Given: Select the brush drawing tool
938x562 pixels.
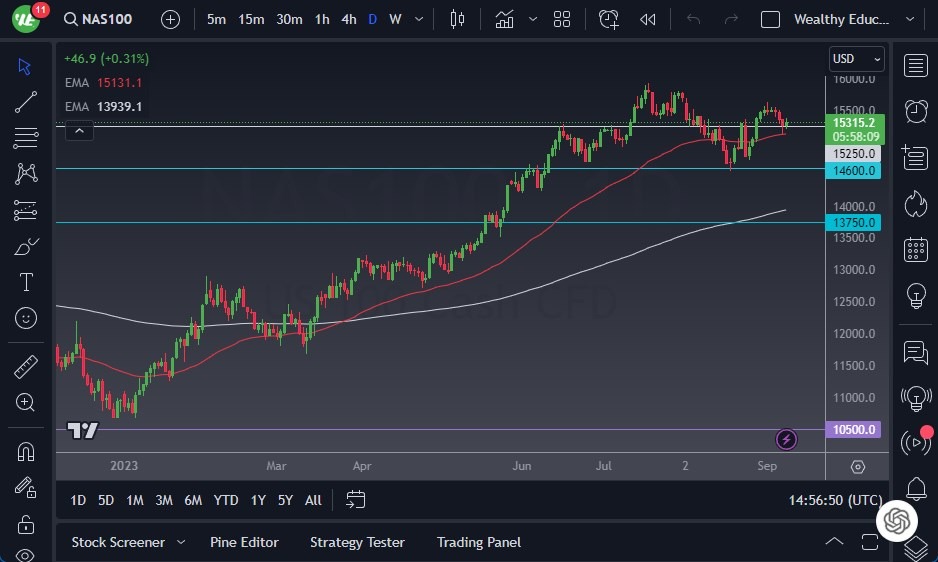Looking at the screenshot, I should pos(26,246).
